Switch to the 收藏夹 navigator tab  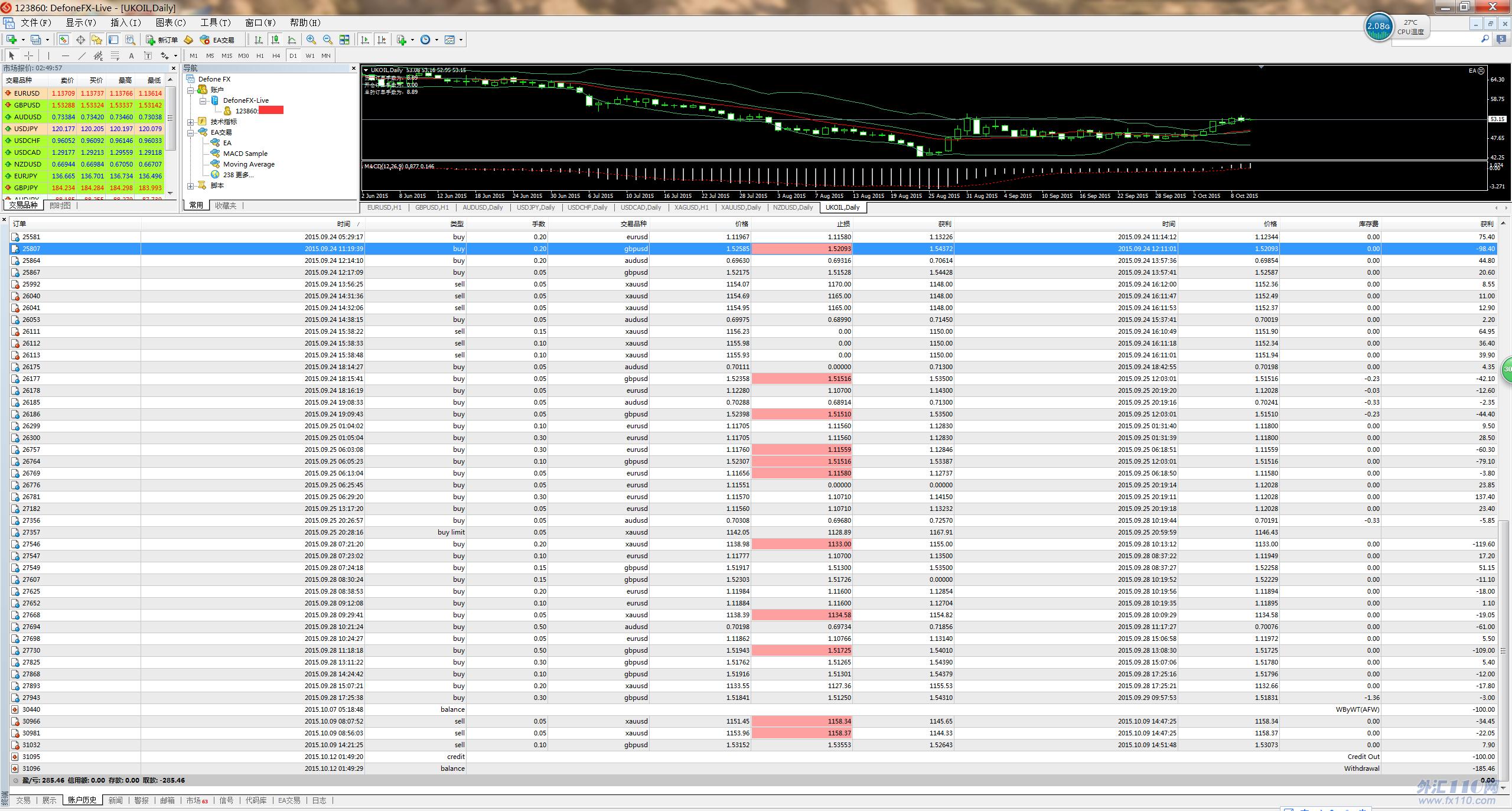click(x=226, y=206)
